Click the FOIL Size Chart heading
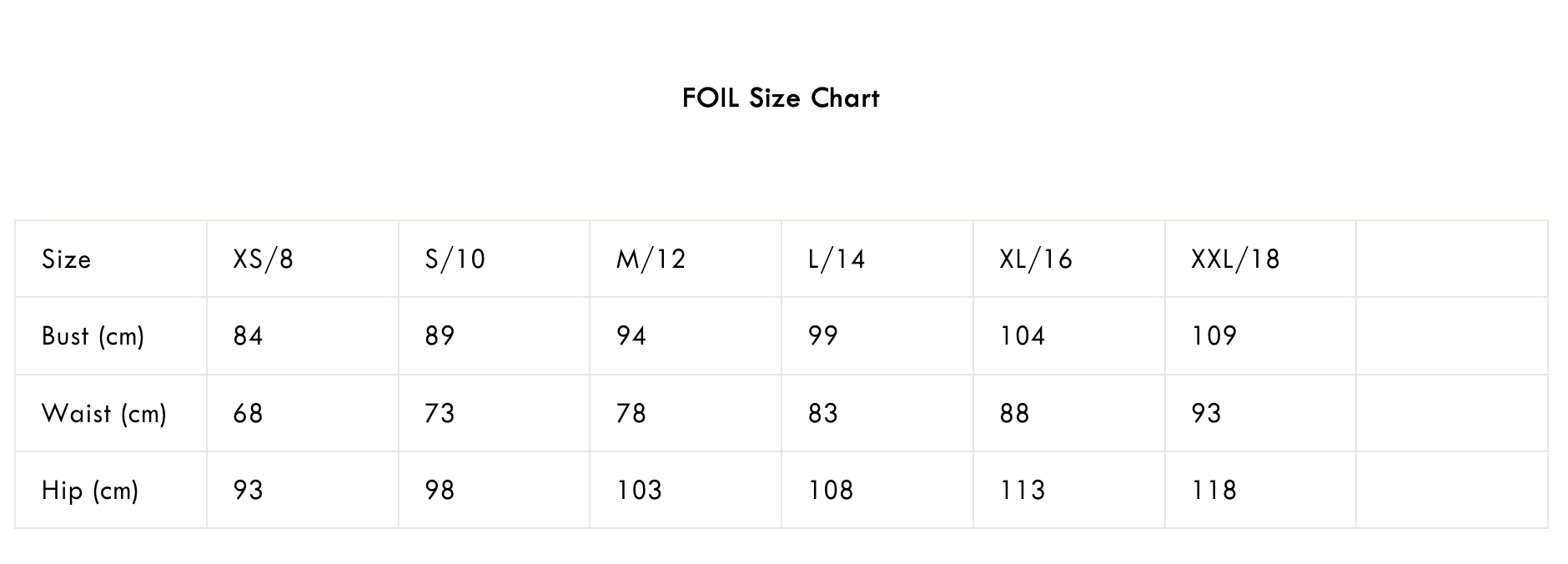 781,98
